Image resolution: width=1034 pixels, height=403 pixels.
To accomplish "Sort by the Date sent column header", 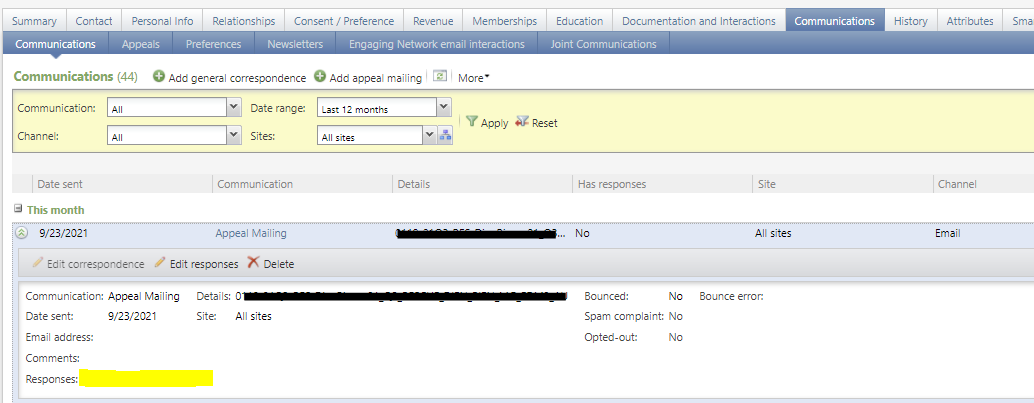I will point(123,184).
